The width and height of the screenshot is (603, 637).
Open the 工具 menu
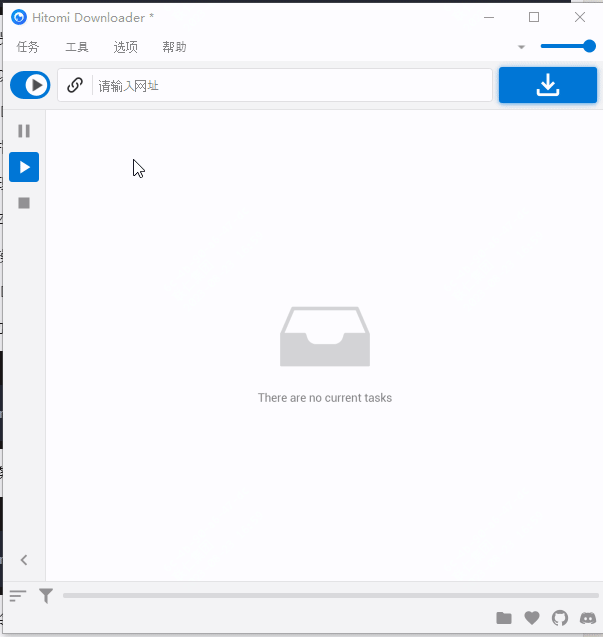[x=77, y=47]
